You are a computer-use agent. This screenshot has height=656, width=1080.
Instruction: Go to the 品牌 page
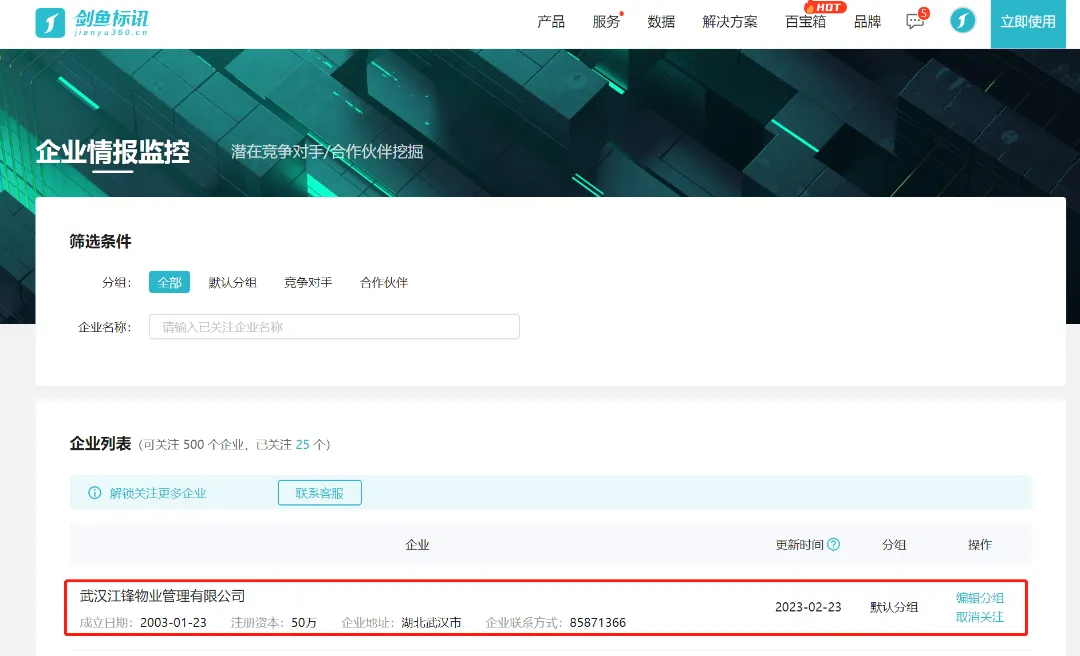point(867,22)
